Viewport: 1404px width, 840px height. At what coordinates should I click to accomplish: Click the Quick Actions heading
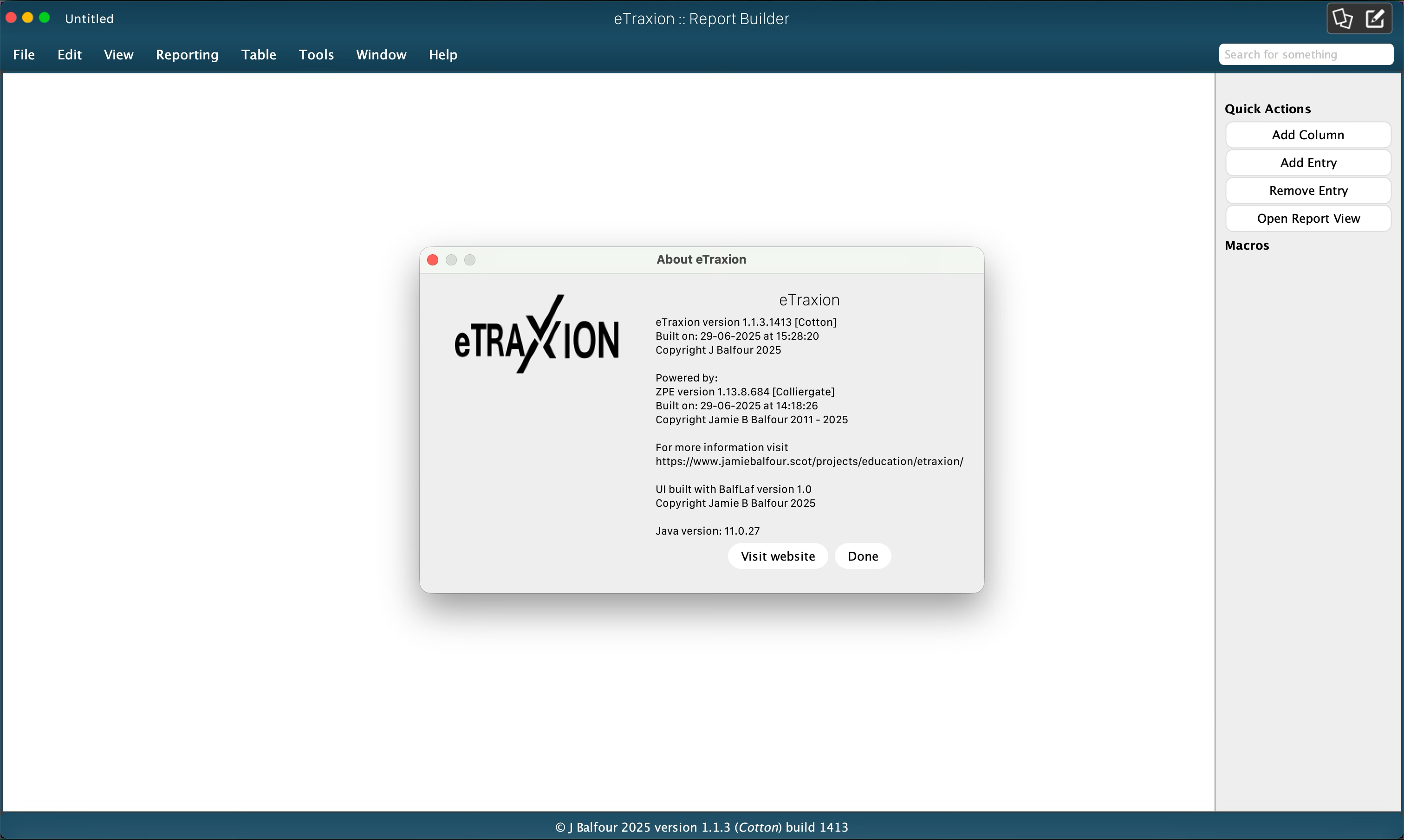point(1267,109)
